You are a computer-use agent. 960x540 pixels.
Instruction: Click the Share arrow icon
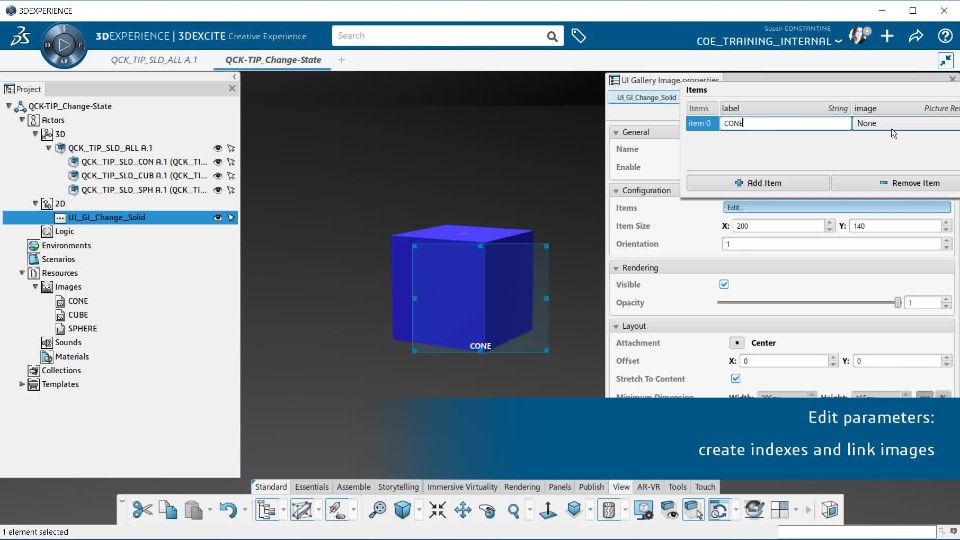[x=916, y=37]
